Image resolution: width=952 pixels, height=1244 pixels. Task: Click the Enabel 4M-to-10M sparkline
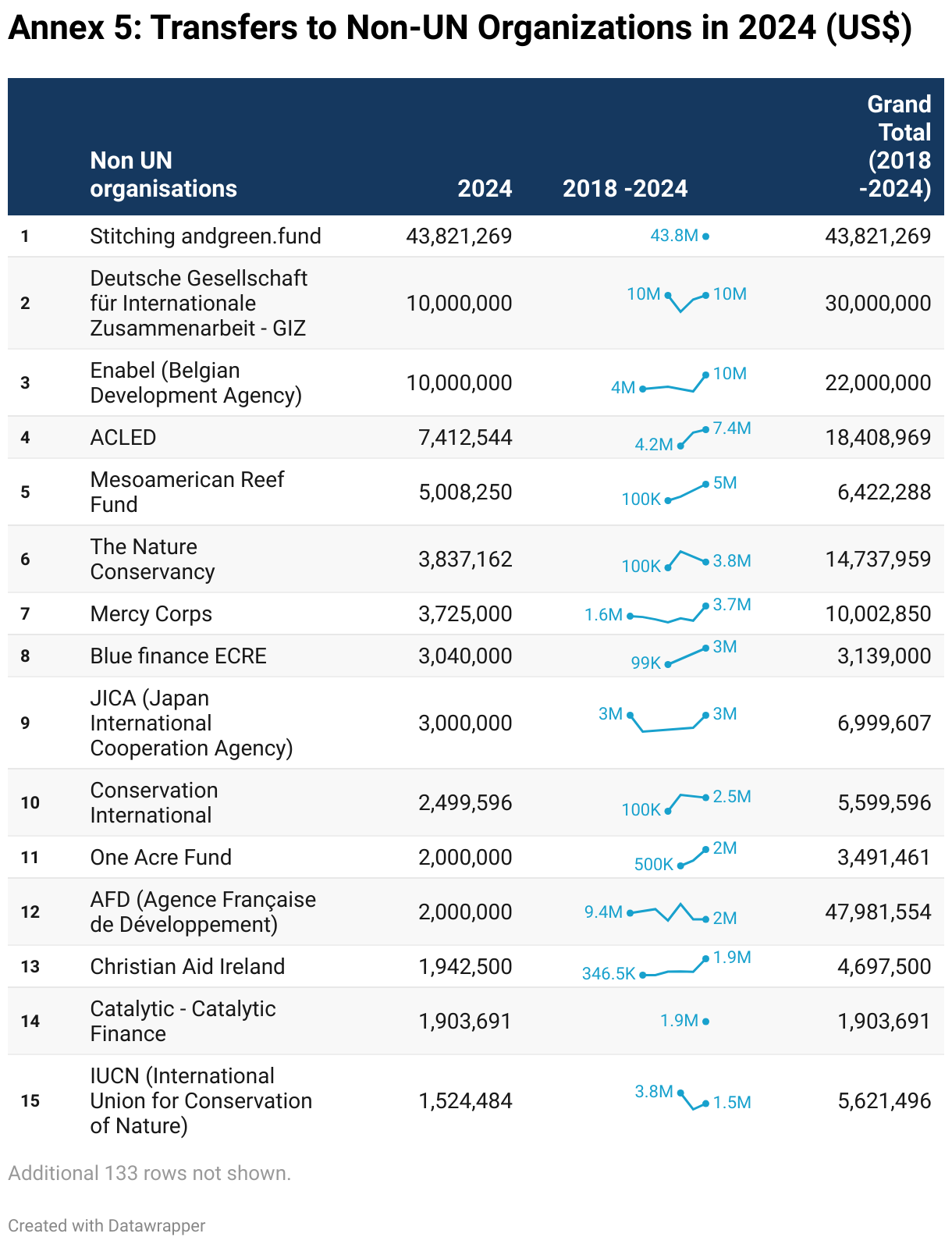click(x=679, y=381)
